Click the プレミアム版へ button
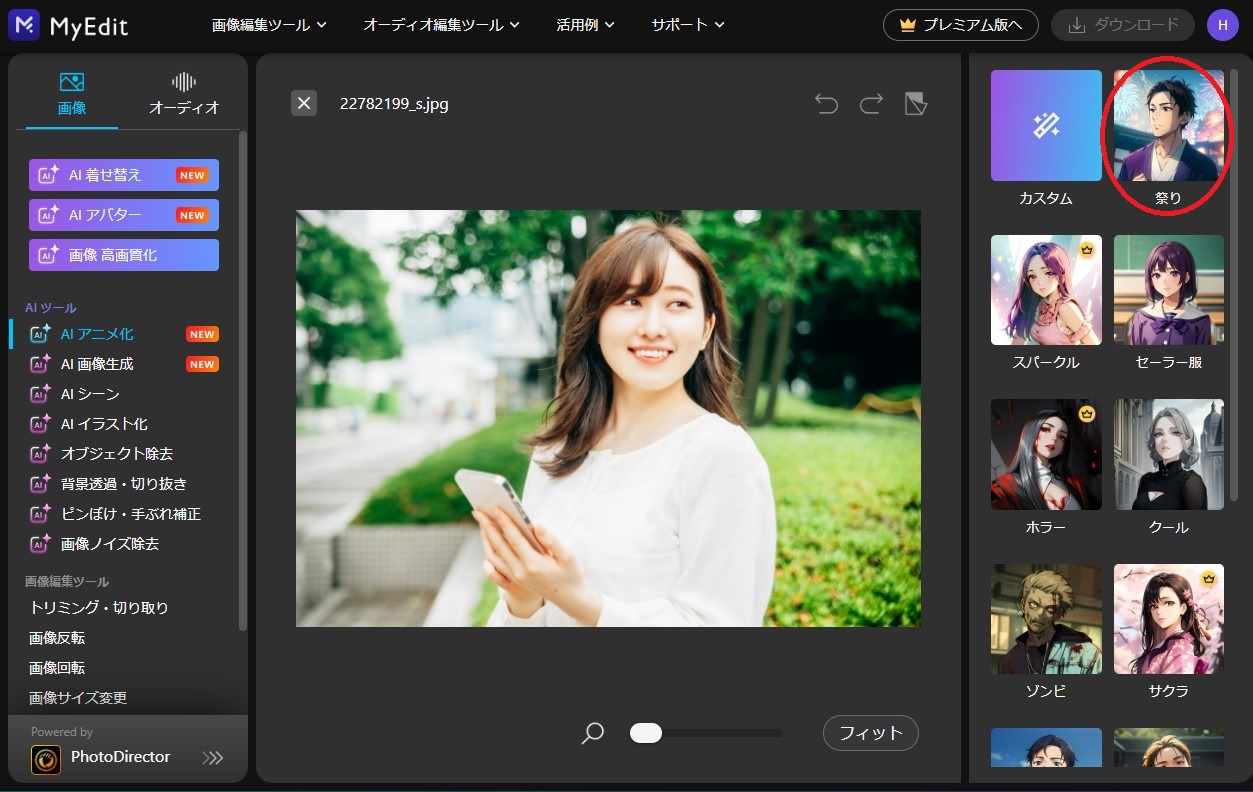This screenshot has width=1253, height=792. [960, 25]
